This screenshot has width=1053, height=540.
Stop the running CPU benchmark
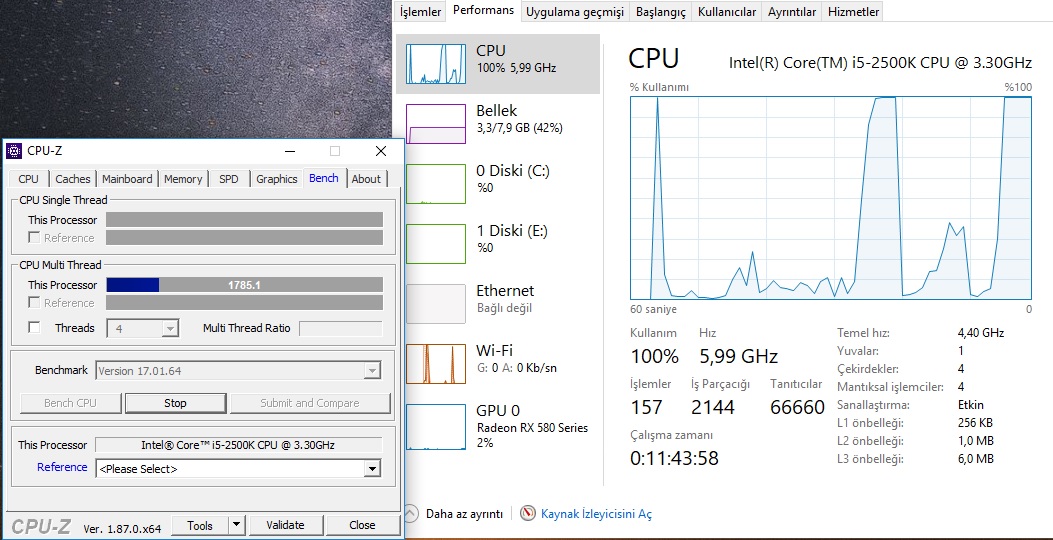point(175,403)
